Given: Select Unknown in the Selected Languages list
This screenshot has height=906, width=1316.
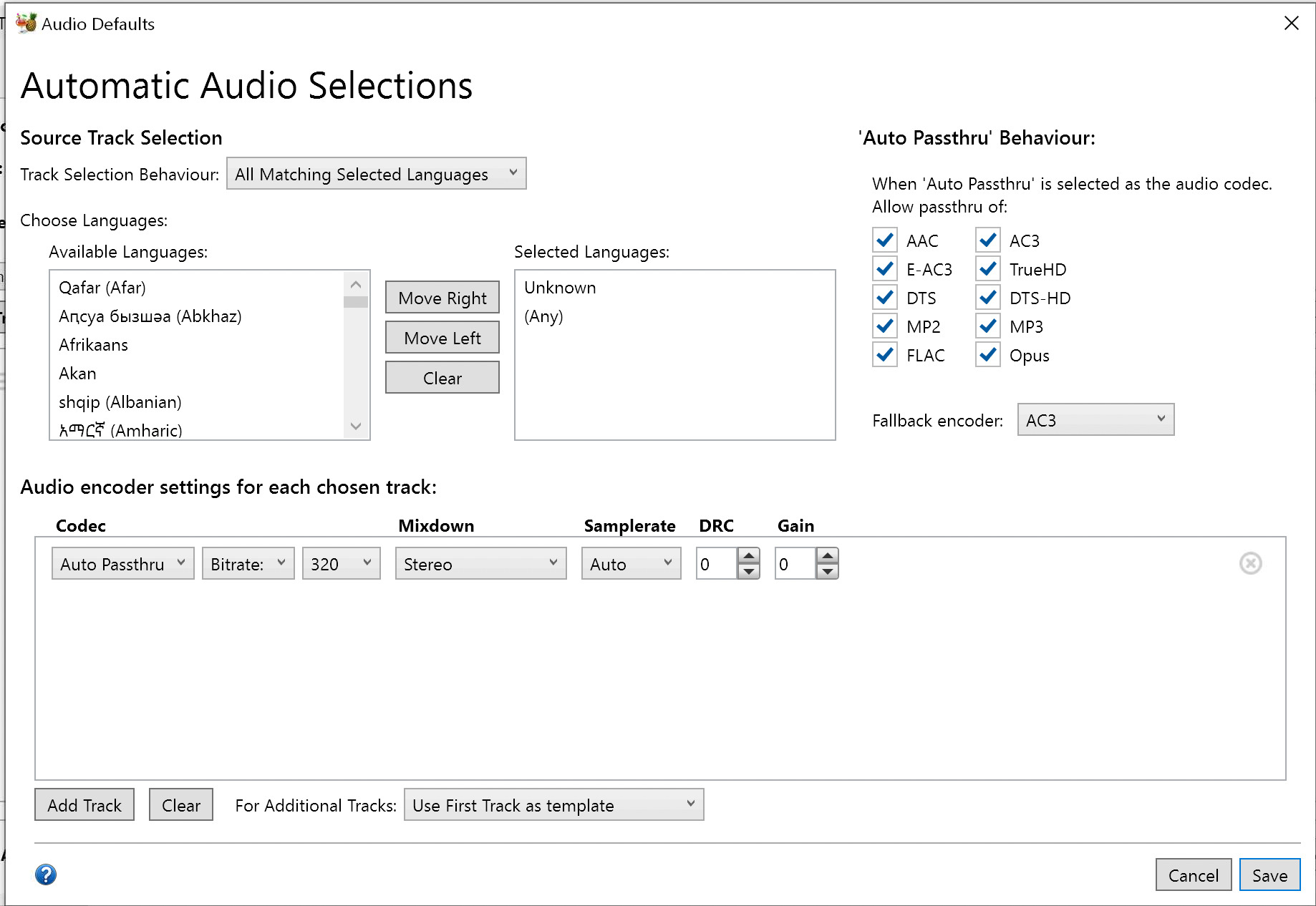Looking at the screenshot, I should tap(560, 288).
